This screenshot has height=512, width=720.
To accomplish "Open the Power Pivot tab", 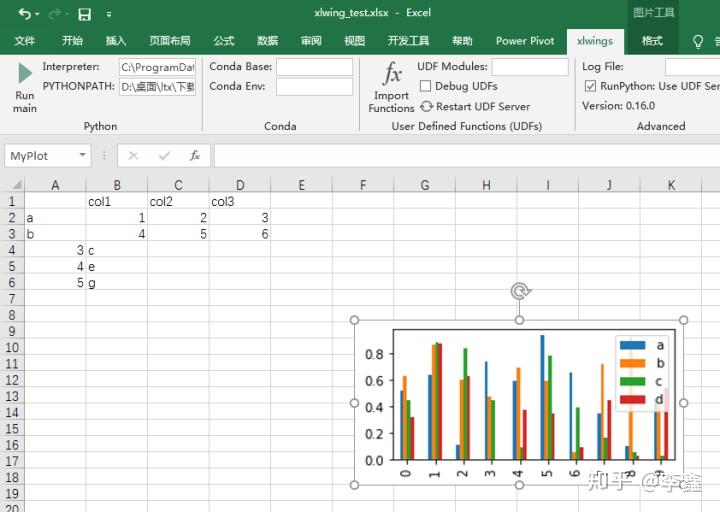I will coord(525,41).
